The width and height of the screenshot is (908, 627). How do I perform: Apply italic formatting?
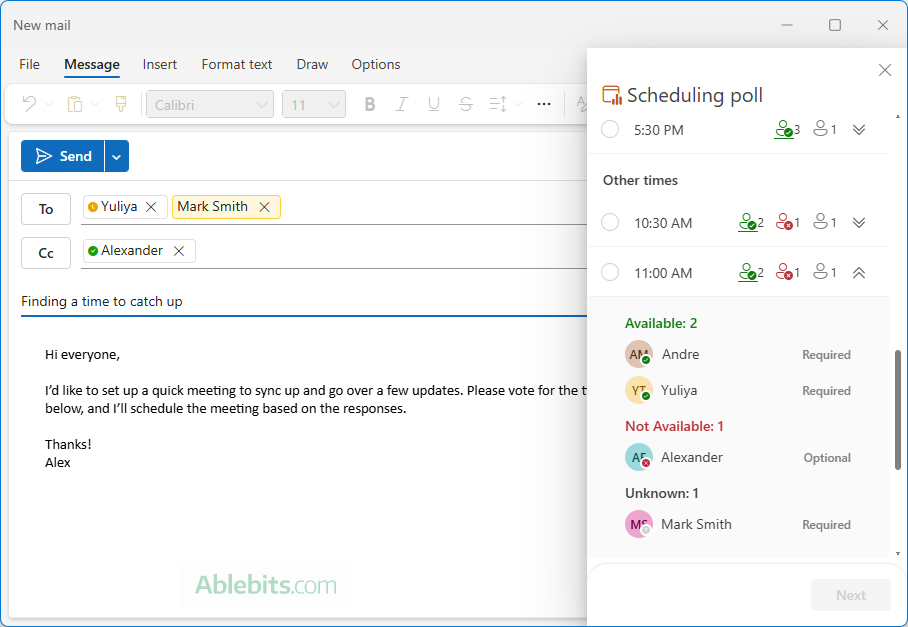tap(402, 103)
